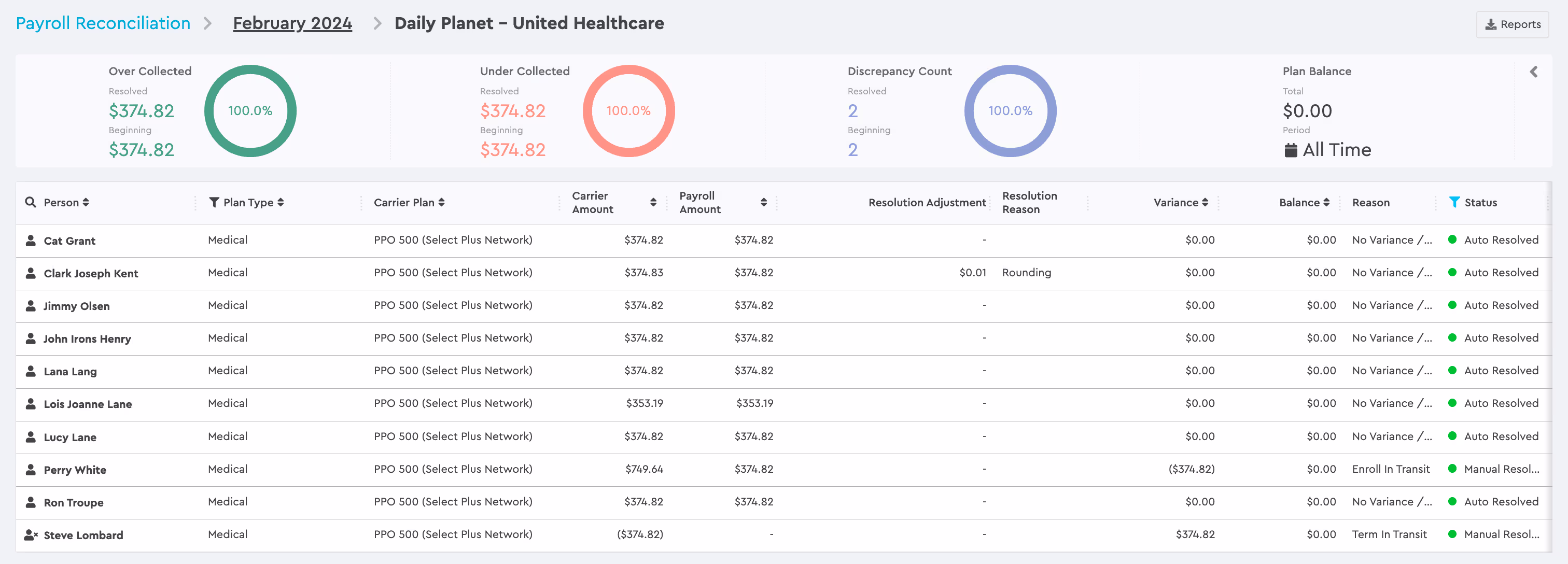The height and width of the screenshot is (564, 1568).
Task: Click the Under Collected 100.0% donut chart
Action: [629, 111]
